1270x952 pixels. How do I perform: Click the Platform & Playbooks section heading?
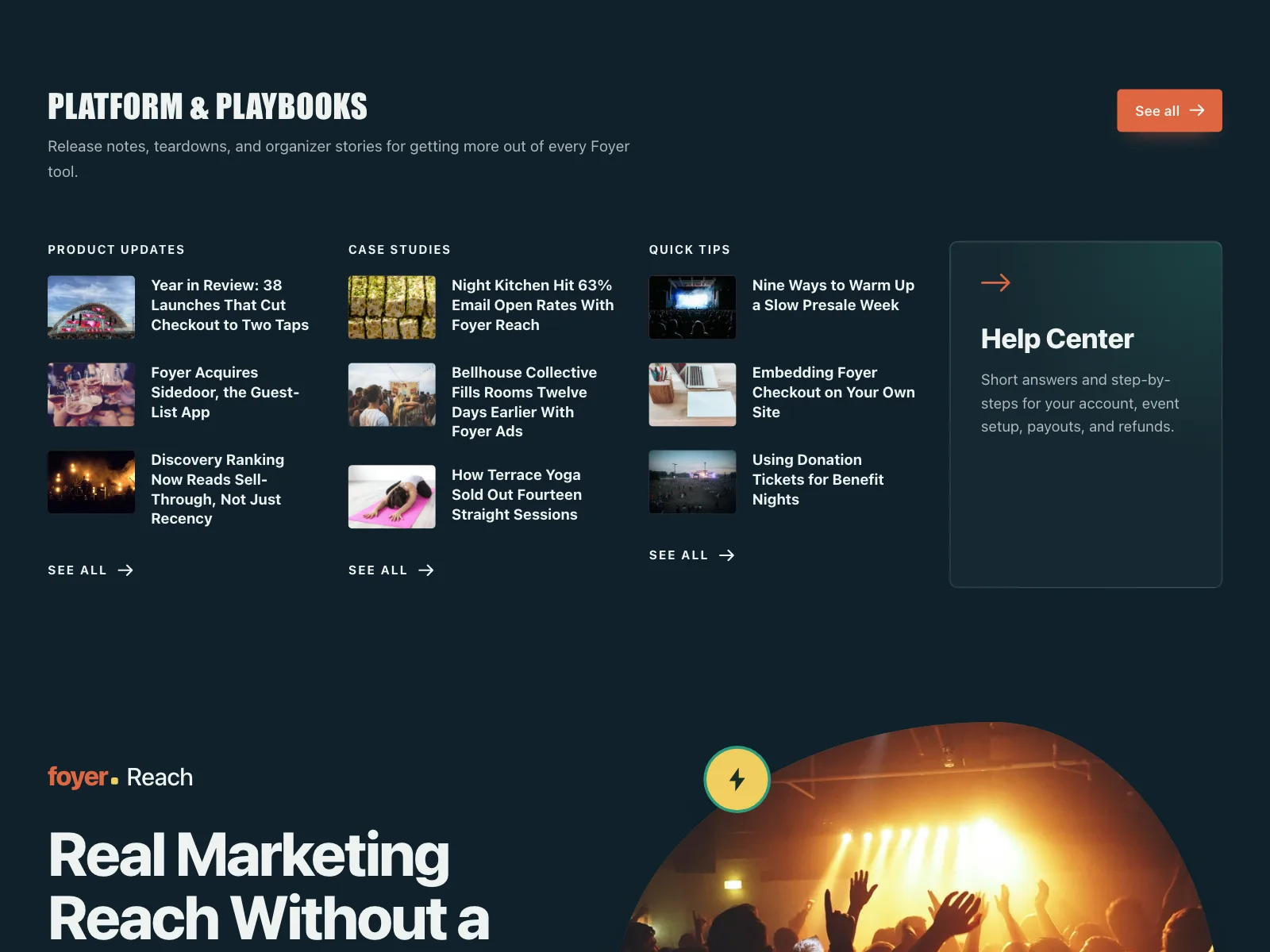pos(207,106)
